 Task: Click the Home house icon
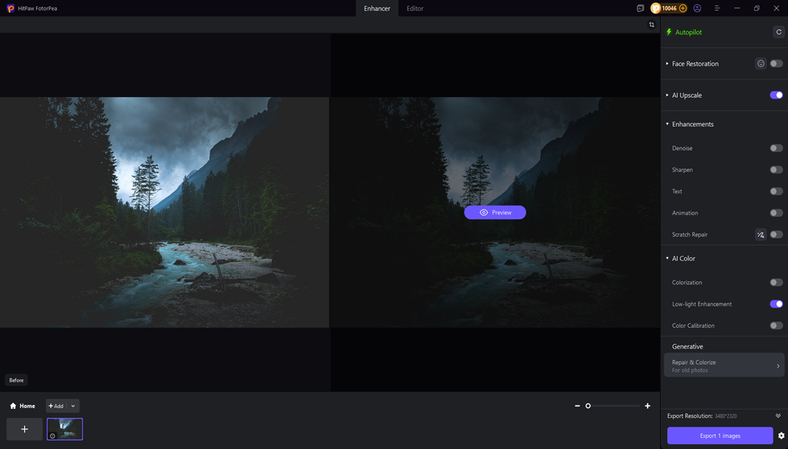click(13, 406)
